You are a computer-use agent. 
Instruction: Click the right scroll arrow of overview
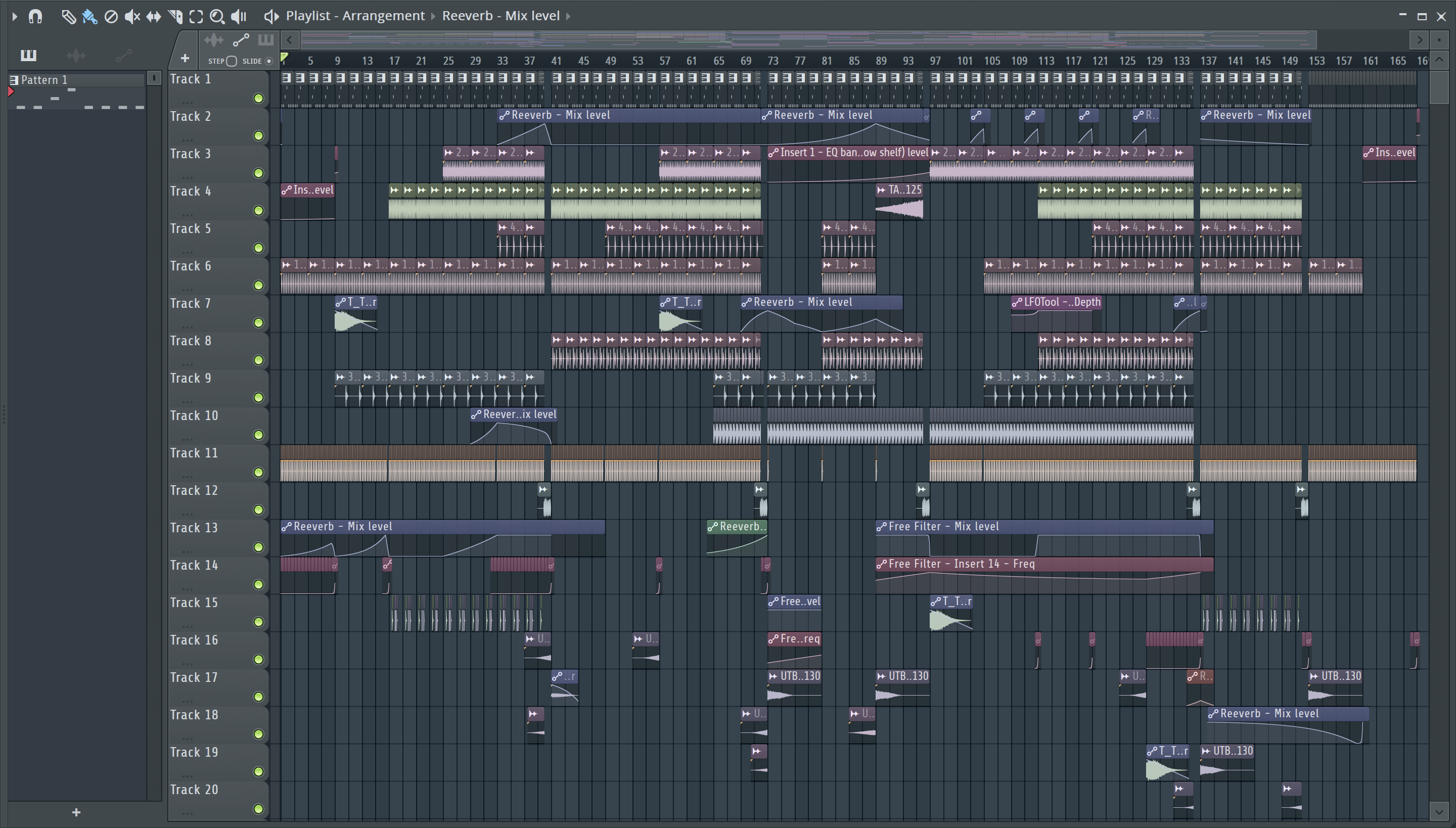1420,40
